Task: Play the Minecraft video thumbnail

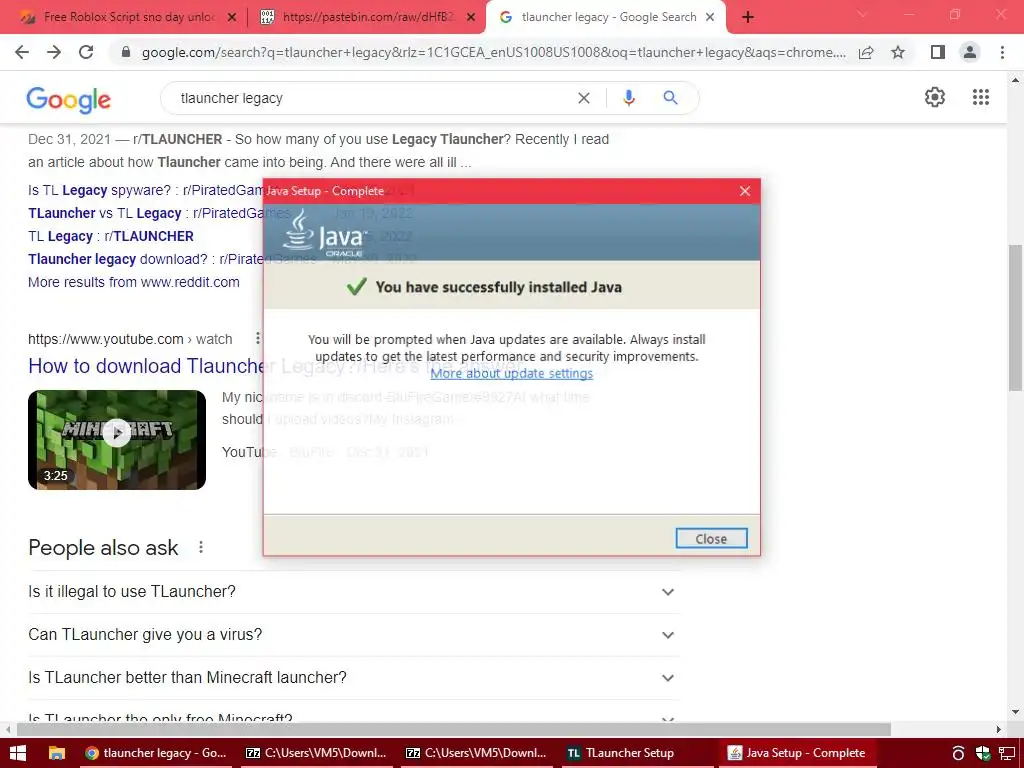Action: (117, 440)
